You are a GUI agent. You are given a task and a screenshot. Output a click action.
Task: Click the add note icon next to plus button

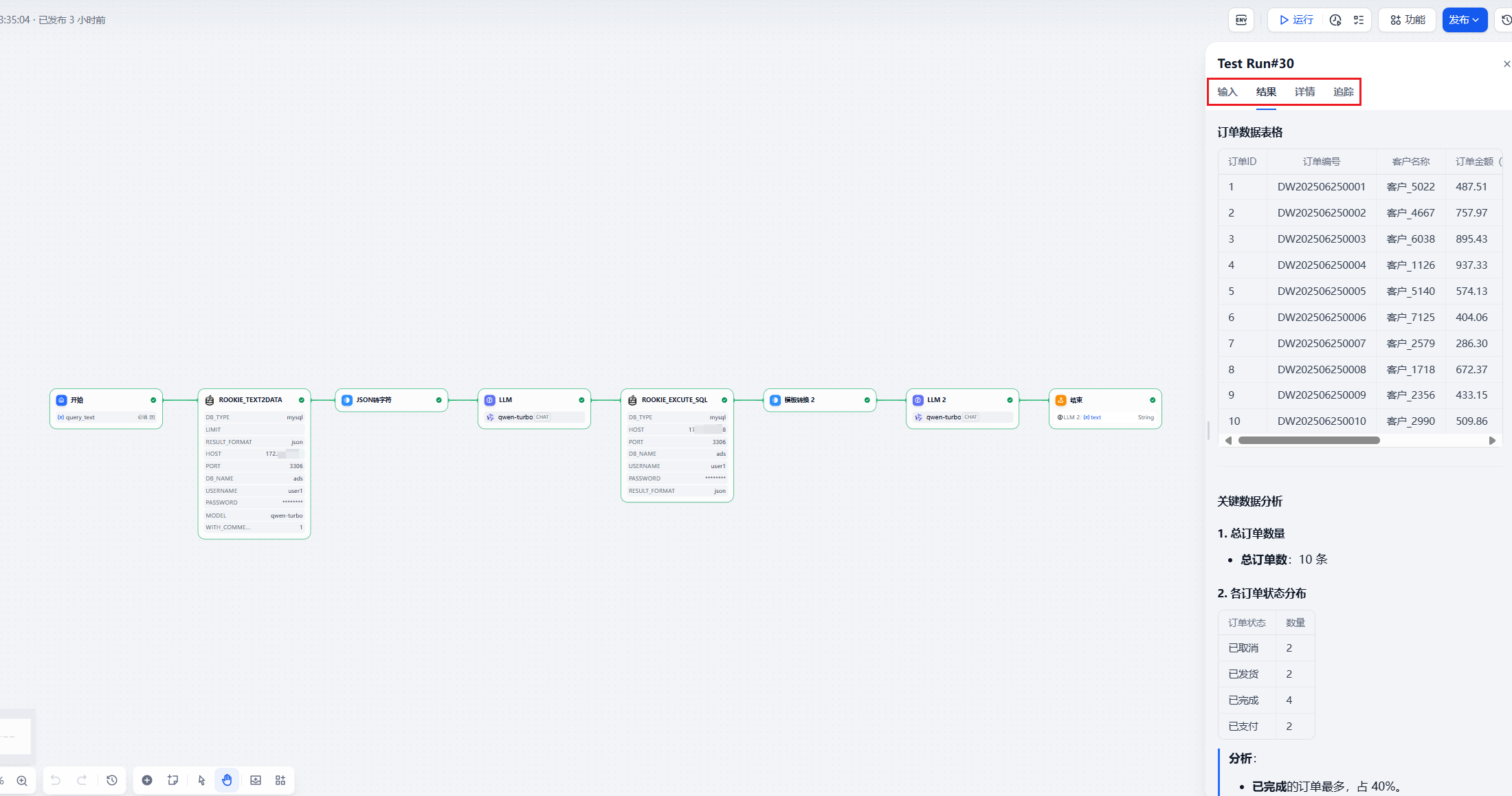(173, 780)
